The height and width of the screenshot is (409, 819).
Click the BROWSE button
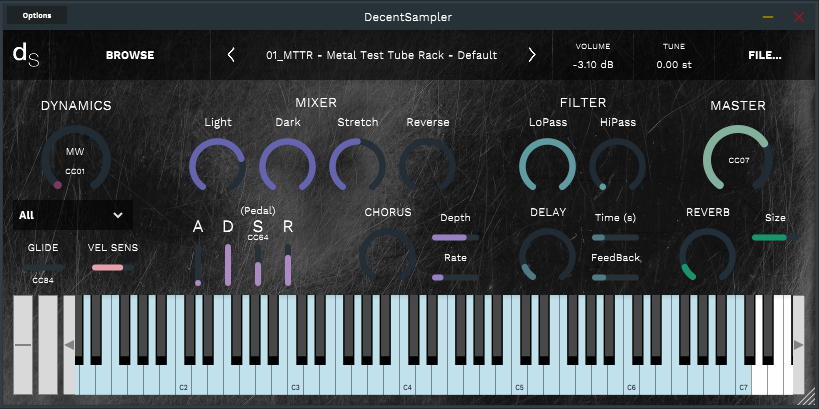click(130, 55)
